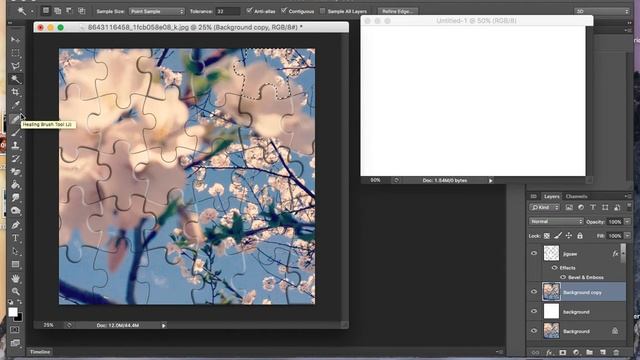Enable Sample All Layers checkbox

click(322, 11)
